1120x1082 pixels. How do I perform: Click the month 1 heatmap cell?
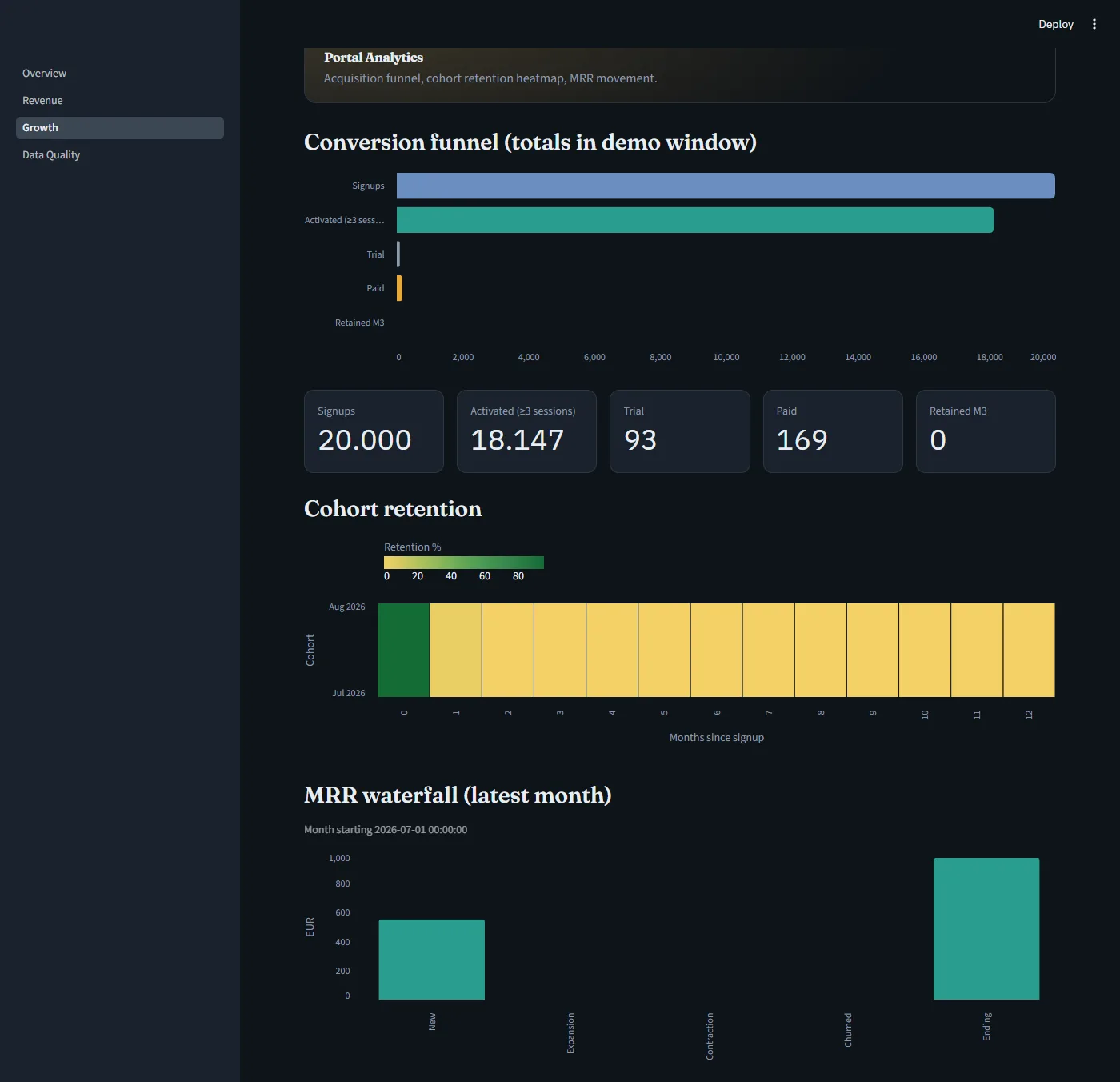pyautogui.click(x=456, y=650)
